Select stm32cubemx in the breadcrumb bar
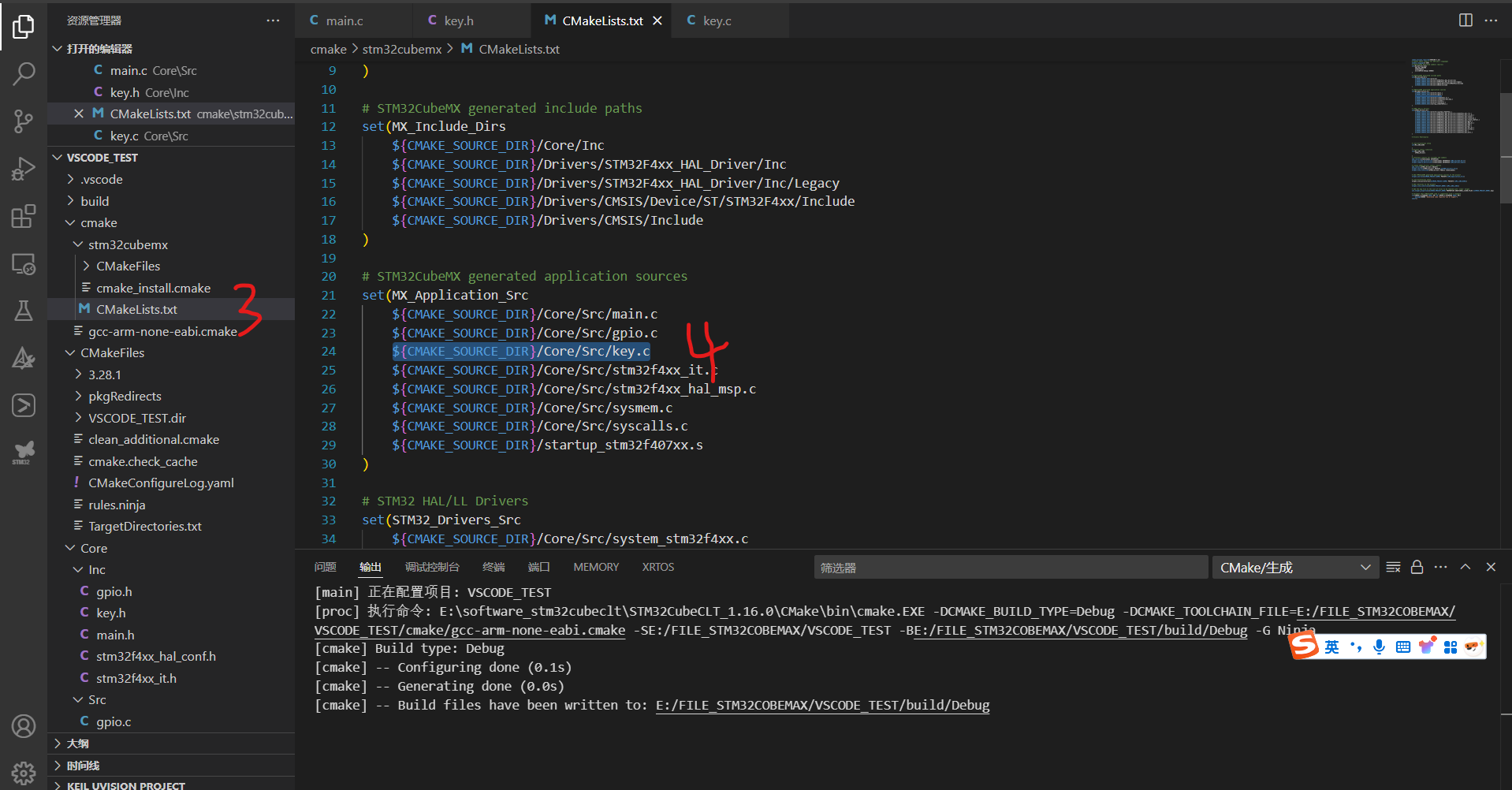Viewport: 1512px width, 790px height. coord(402,49)
